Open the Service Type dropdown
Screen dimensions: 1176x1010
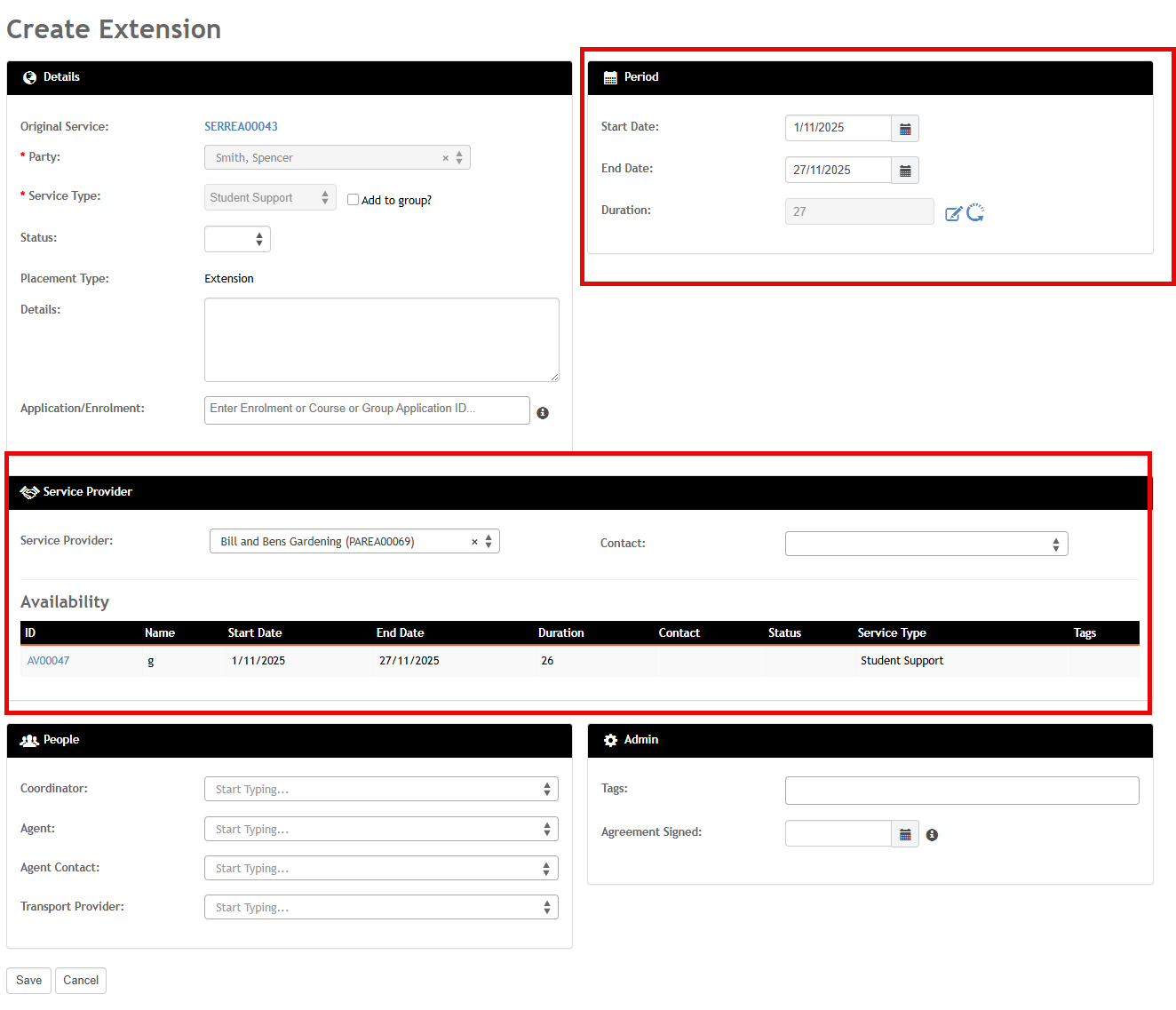click(270, 197)
